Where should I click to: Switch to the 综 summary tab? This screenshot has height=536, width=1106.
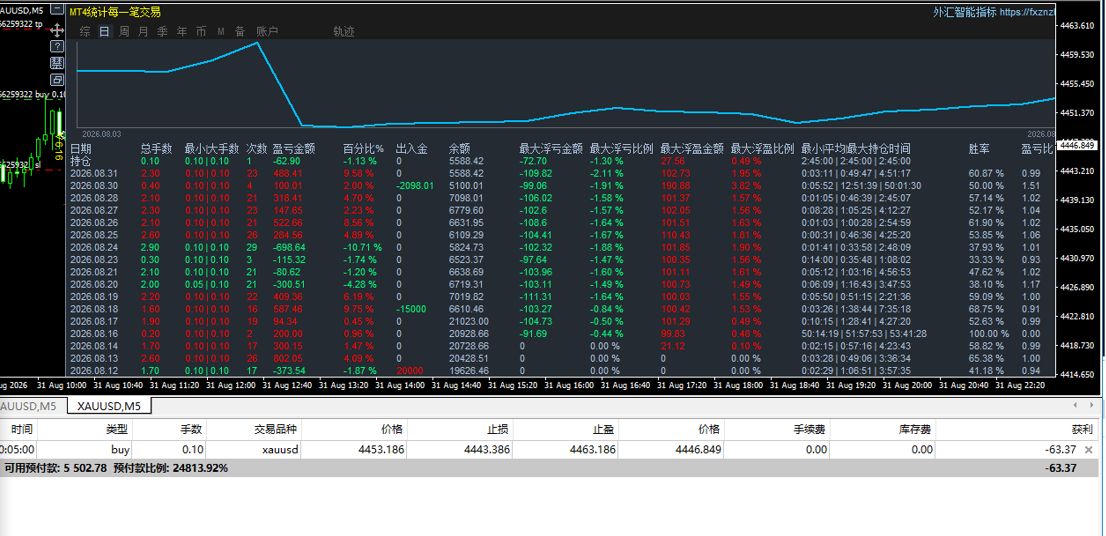85,31
